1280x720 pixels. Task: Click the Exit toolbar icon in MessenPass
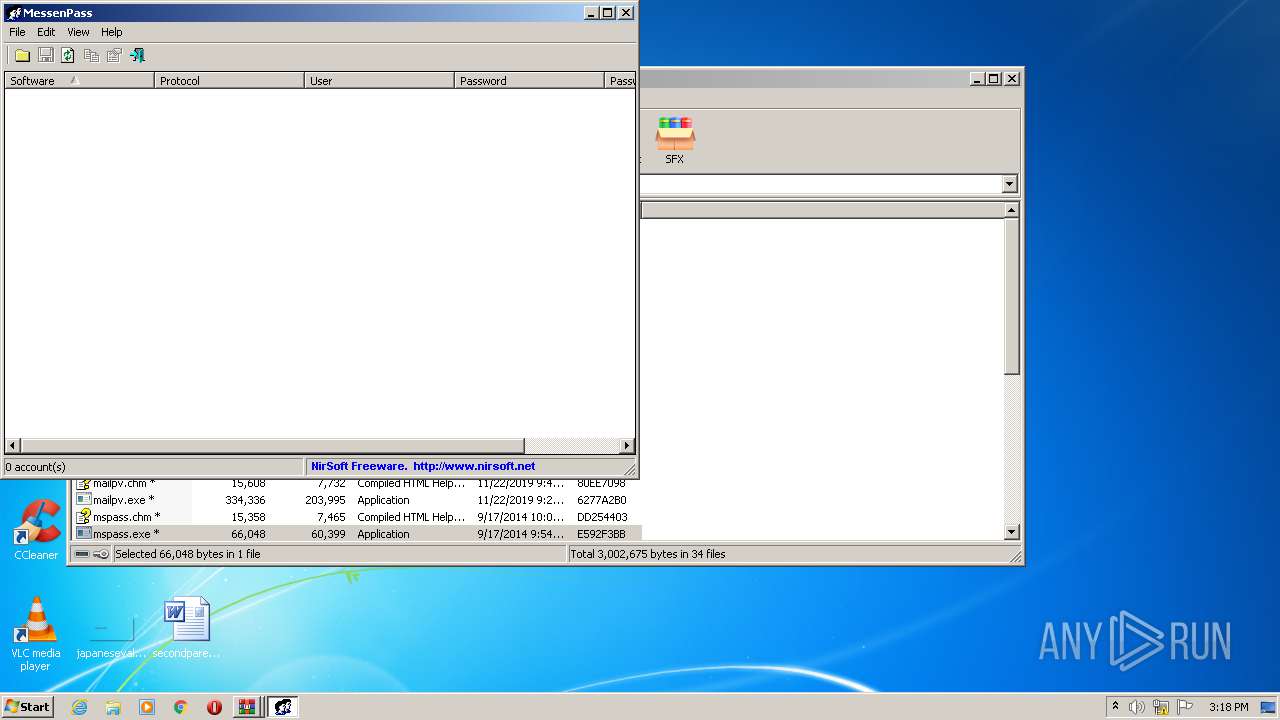coord(137,56)
